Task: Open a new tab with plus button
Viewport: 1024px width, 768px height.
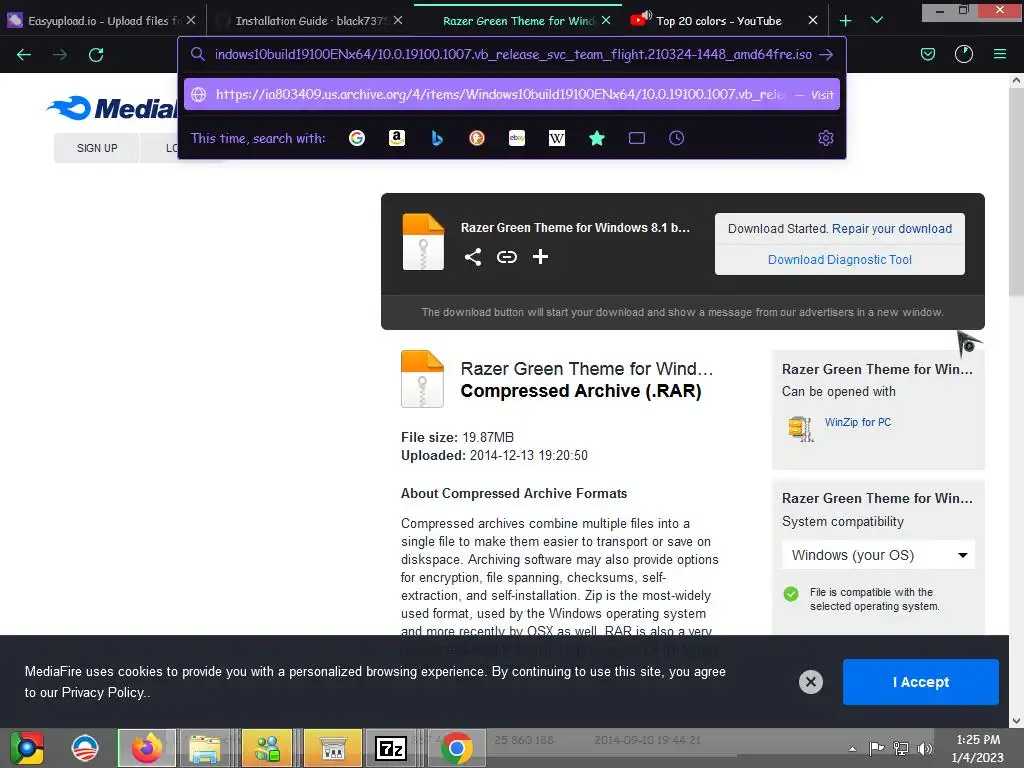Action: coord(846,21)
